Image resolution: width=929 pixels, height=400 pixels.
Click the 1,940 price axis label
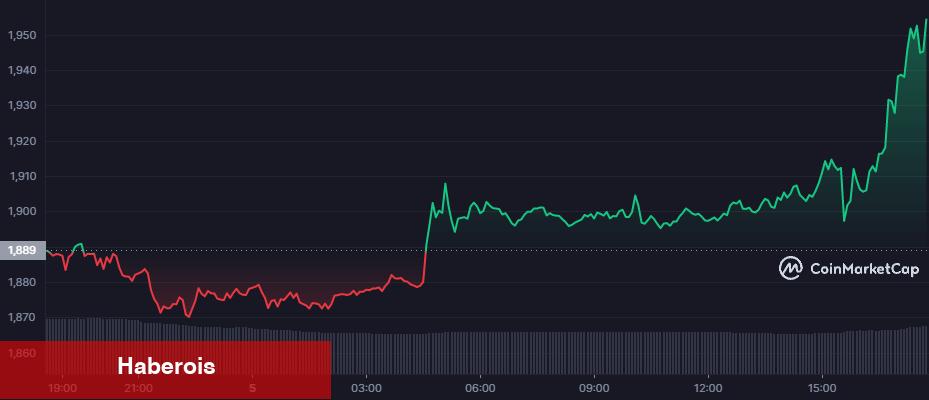pos(23,71)
